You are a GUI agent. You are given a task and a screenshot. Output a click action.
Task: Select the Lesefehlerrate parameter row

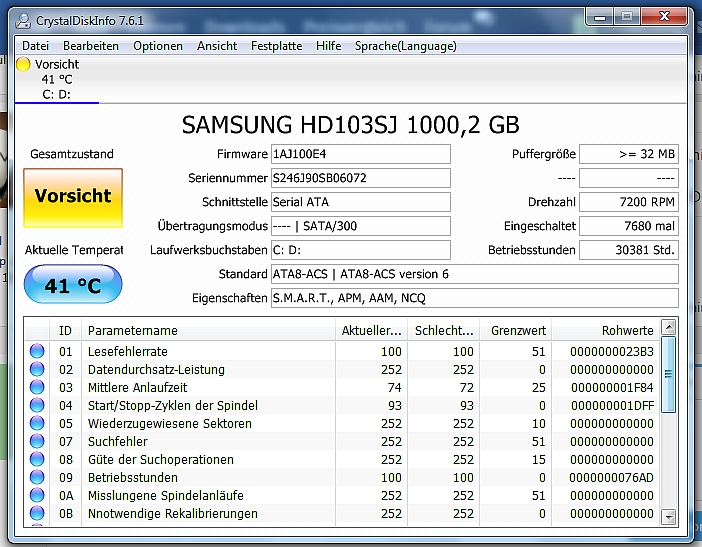(x=342, y=351)
